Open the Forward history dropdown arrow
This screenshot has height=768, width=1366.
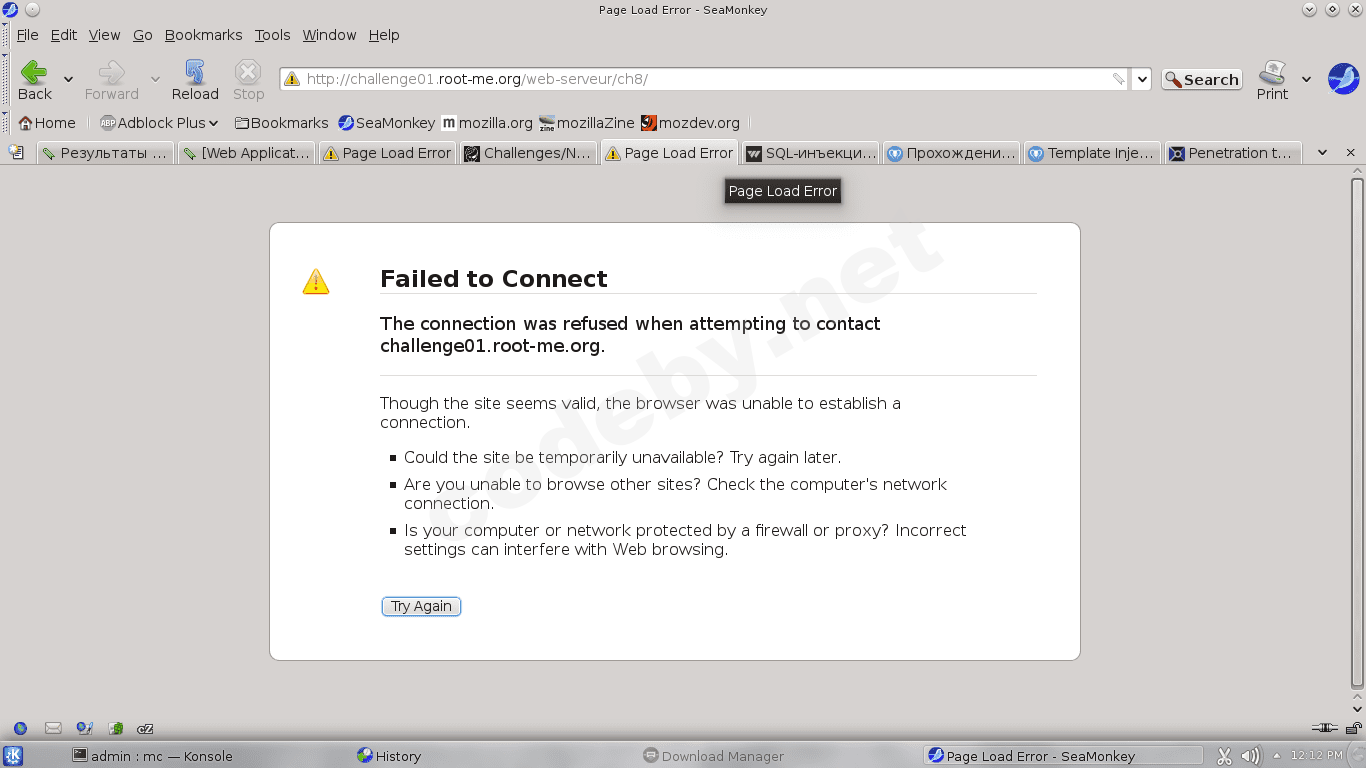click(155, 79)
